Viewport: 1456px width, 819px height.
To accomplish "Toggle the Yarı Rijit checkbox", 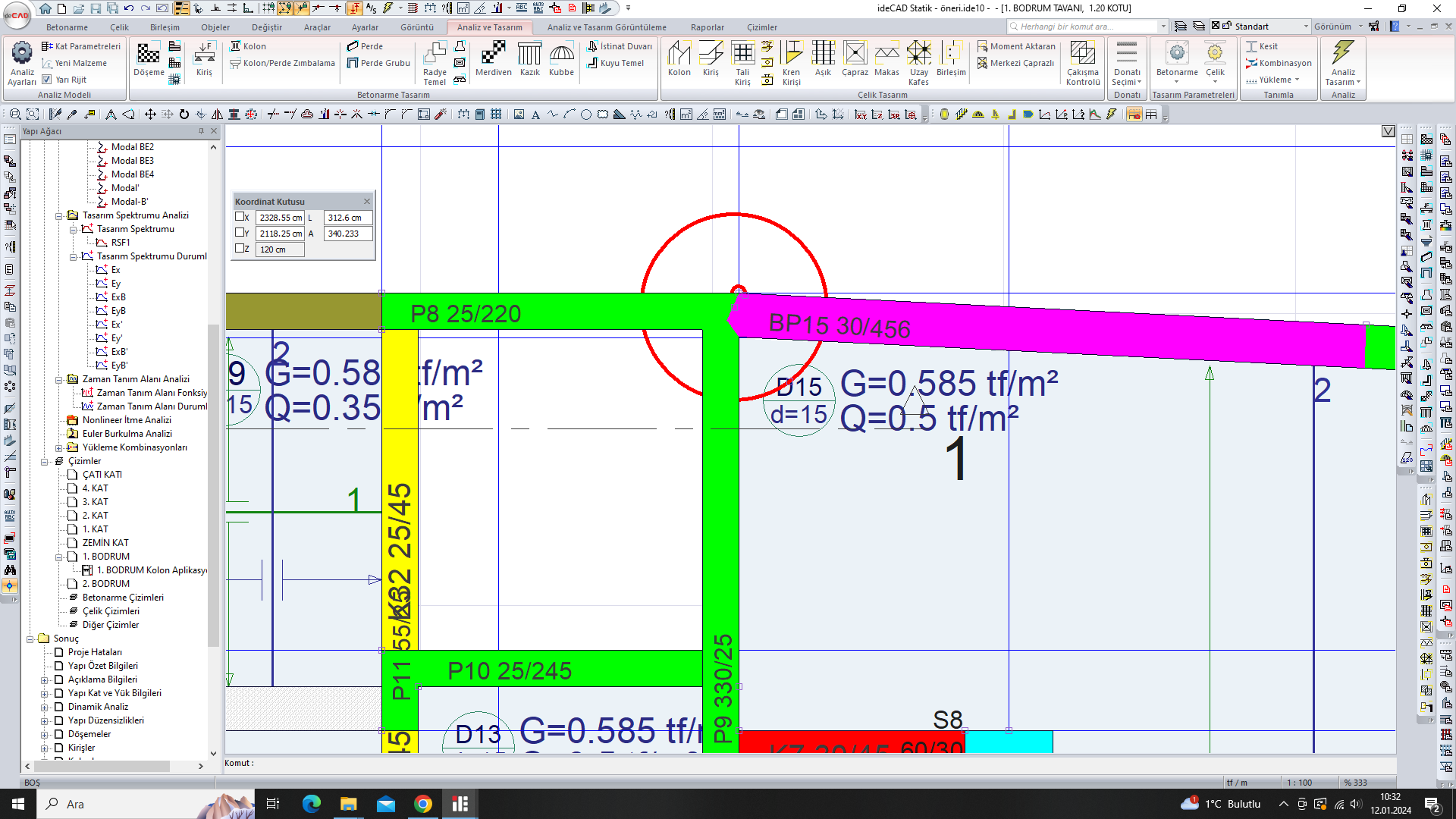I will (x=47, y=79).
